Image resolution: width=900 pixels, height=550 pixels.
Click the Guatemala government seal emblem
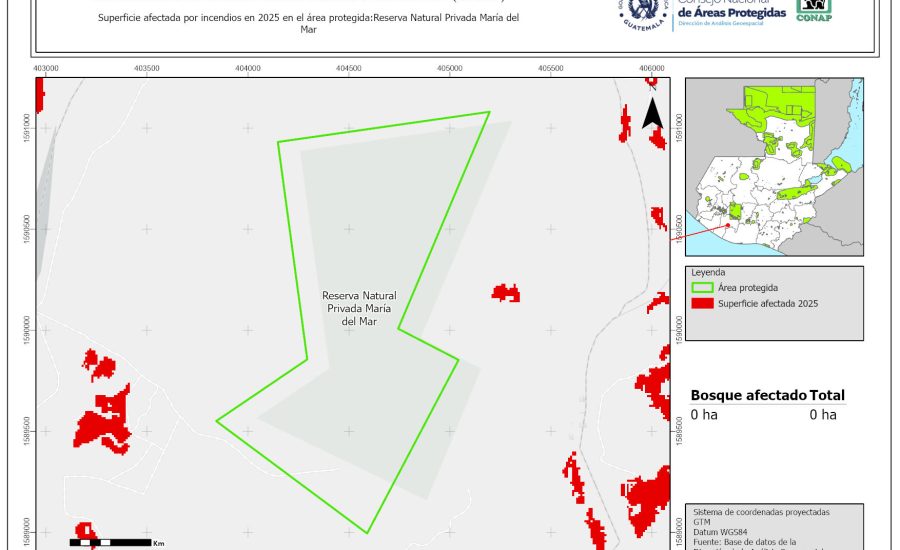(642, 12)
